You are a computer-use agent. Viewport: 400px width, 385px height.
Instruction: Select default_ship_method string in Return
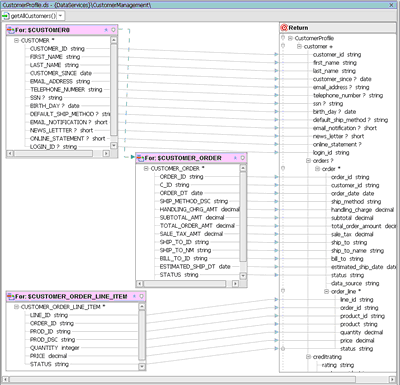(x=350, y=120)
